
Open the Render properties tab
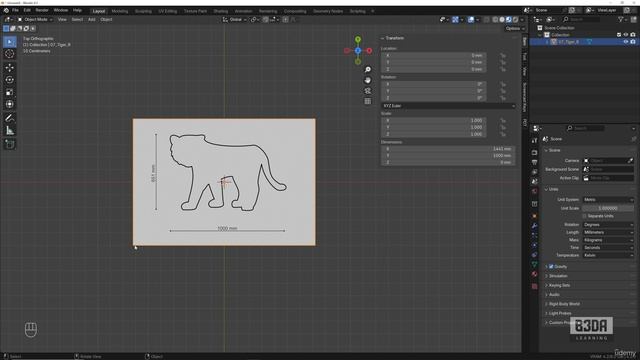point(534,152)
